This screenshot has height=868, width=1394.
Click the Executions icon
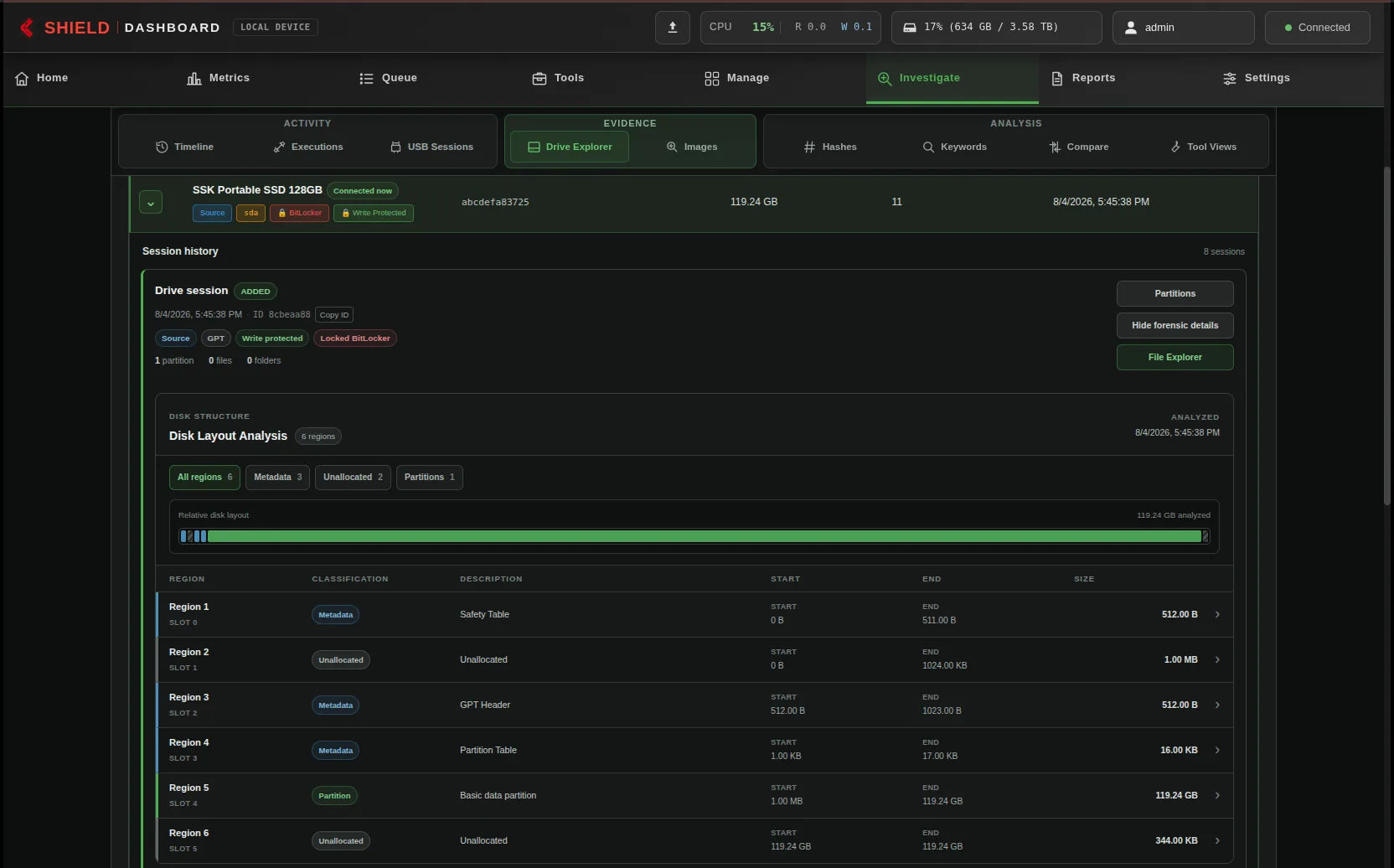279,147
